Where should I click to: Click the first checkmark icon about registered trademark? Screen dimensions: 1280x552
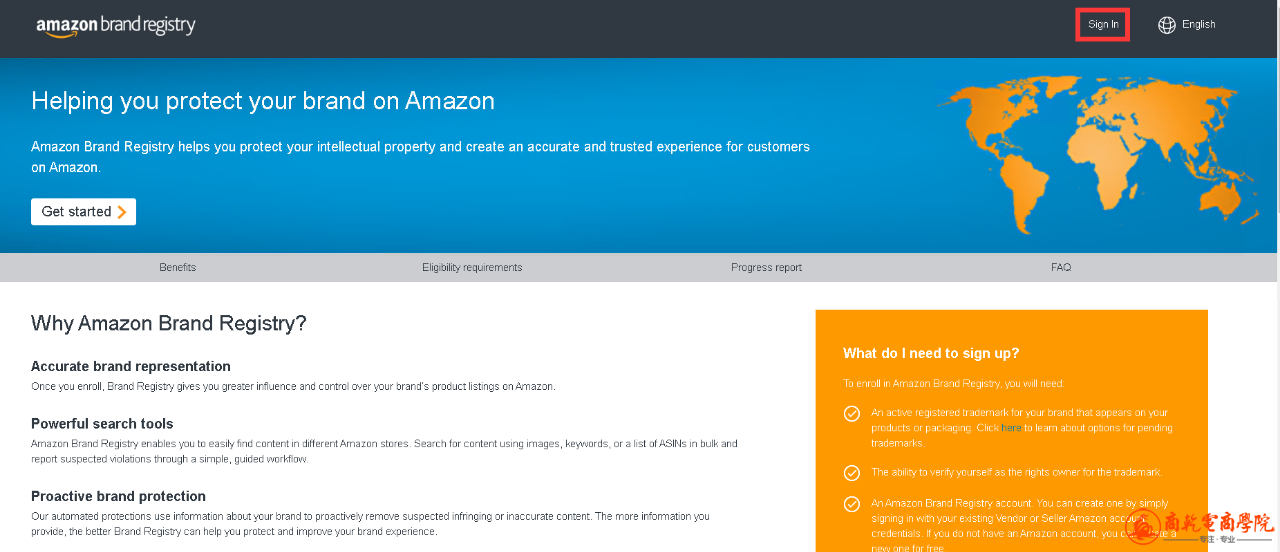pos(852,413)
